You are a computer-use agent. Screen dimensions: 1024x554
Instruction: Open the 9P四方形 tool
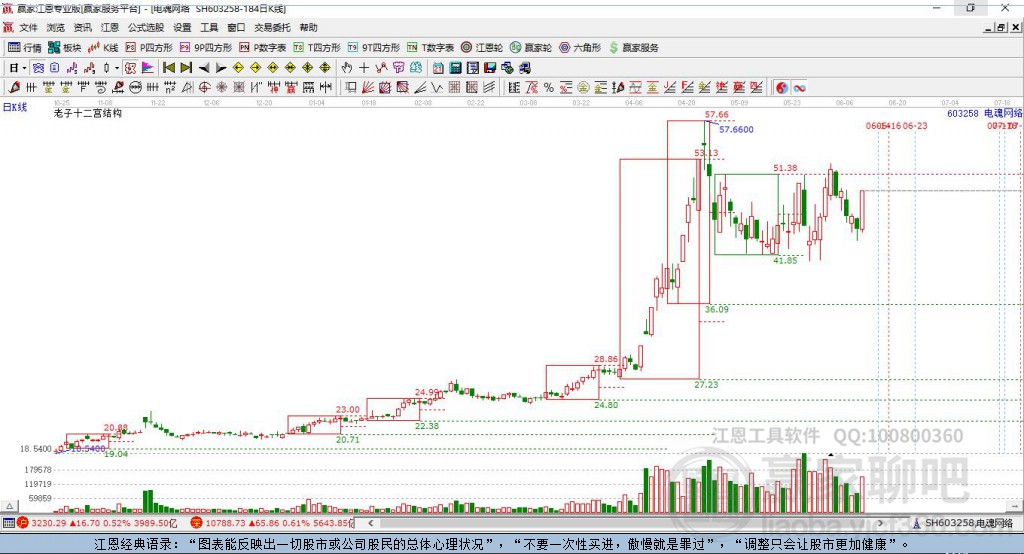[206, 48]
